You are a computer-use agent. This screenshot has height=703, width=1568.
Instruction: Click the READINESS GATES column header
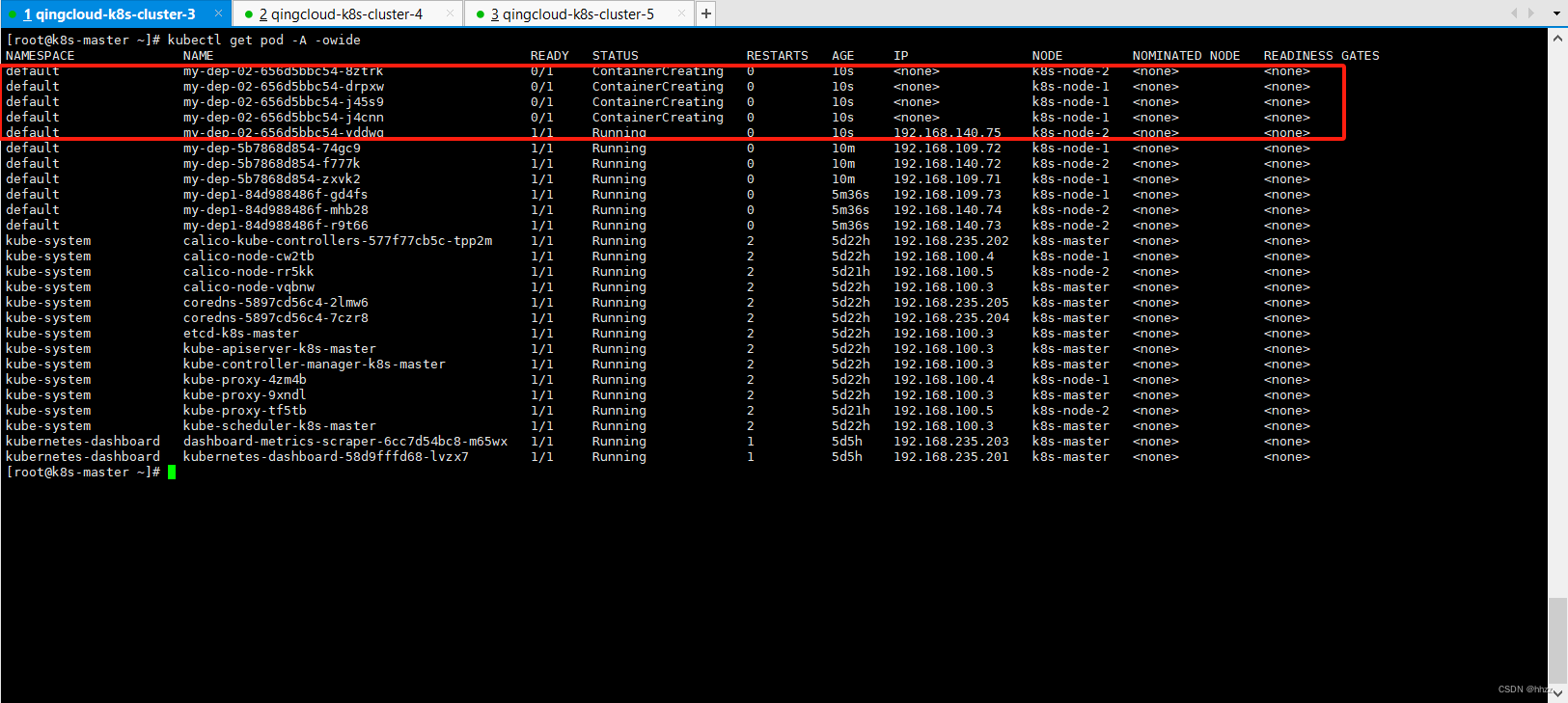pyautogui.click(x=1322, y=56)
